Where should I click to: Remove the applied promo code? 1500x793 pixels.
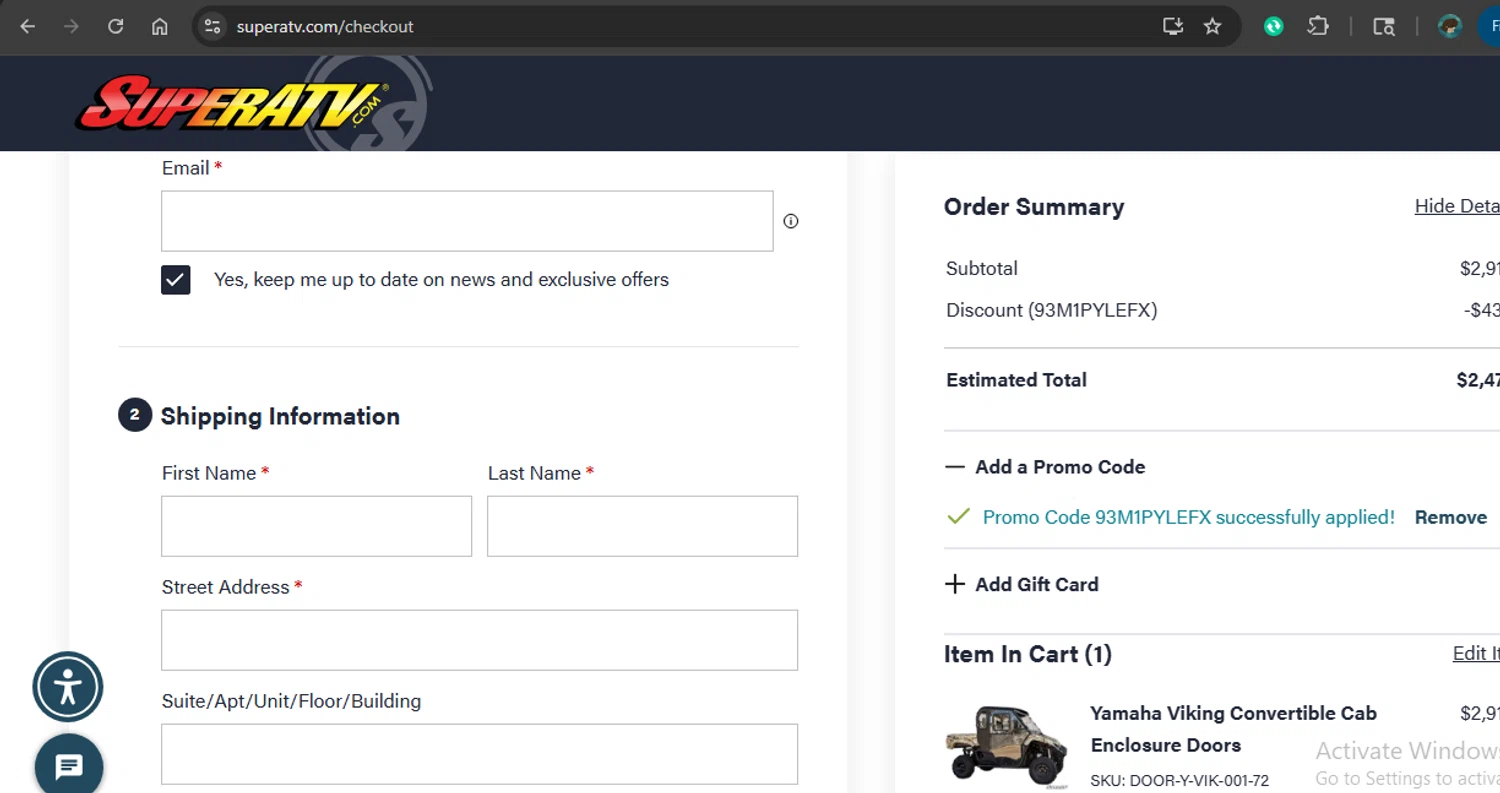point(1450,517)
